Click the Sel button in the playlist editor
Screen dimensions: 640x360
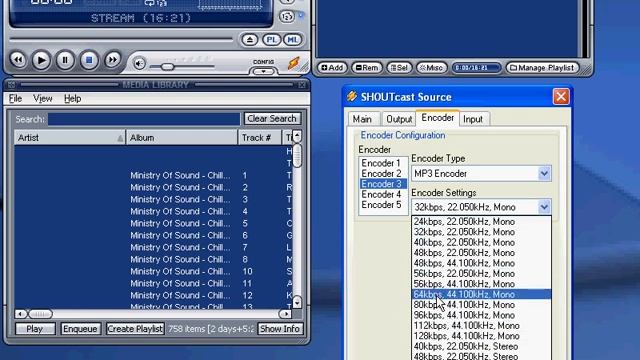[399, 68]
